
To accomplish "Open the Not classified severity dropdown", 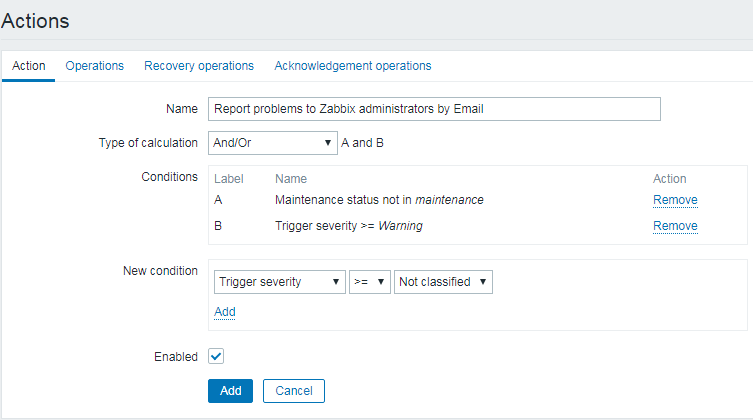I will [443, 282].
